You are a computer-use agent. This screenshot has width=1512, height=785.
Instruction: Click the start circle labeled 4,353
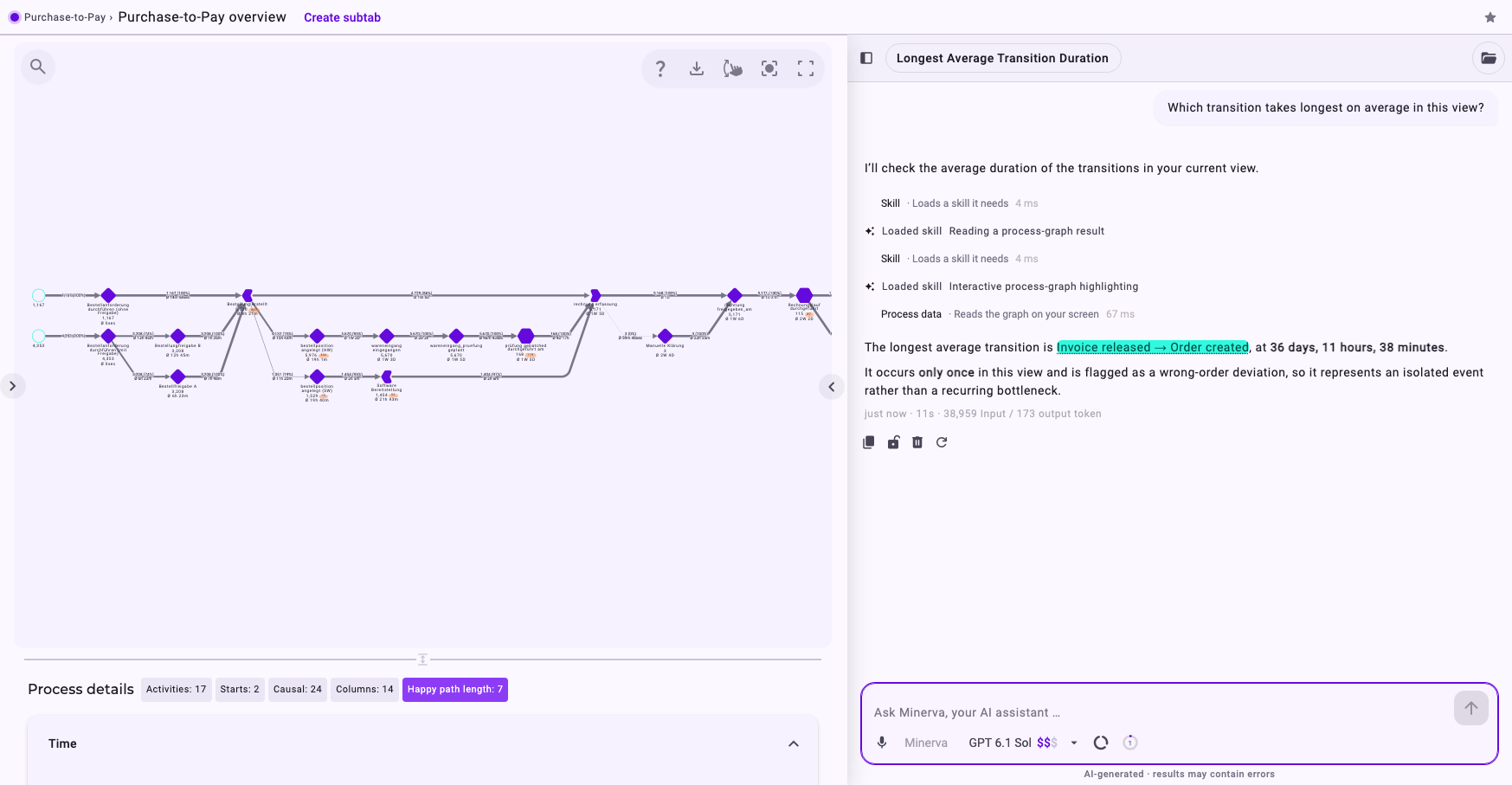pos(38,336)
